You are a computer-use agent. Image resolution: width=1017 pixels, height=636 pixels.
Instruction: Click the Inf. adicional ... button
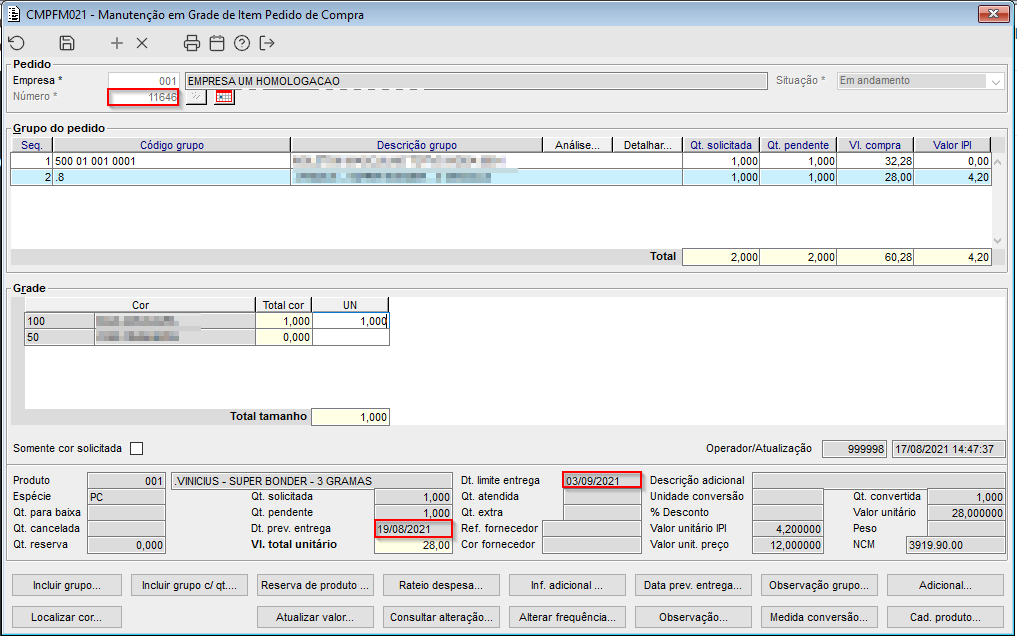(567, 585)
